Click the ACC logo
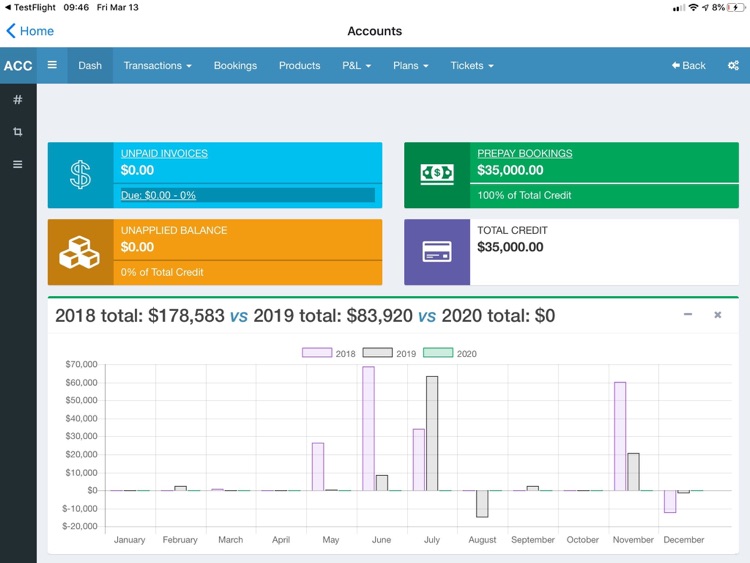Viewport: 750px width, 563px height. (x=18, y=66)
